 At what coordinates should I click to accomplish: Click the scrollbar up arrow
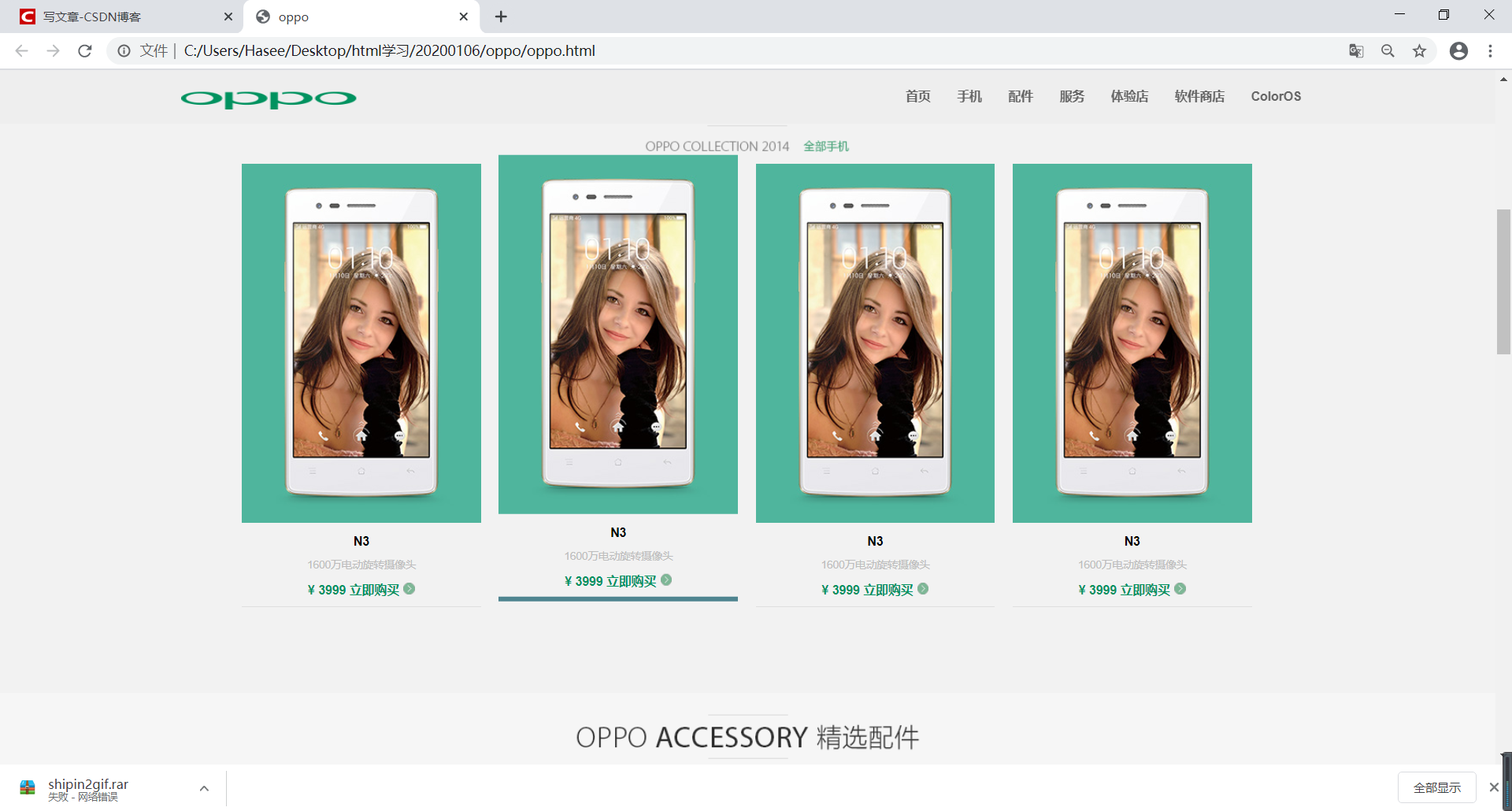pyautogui.click(x=1503, y=79)
